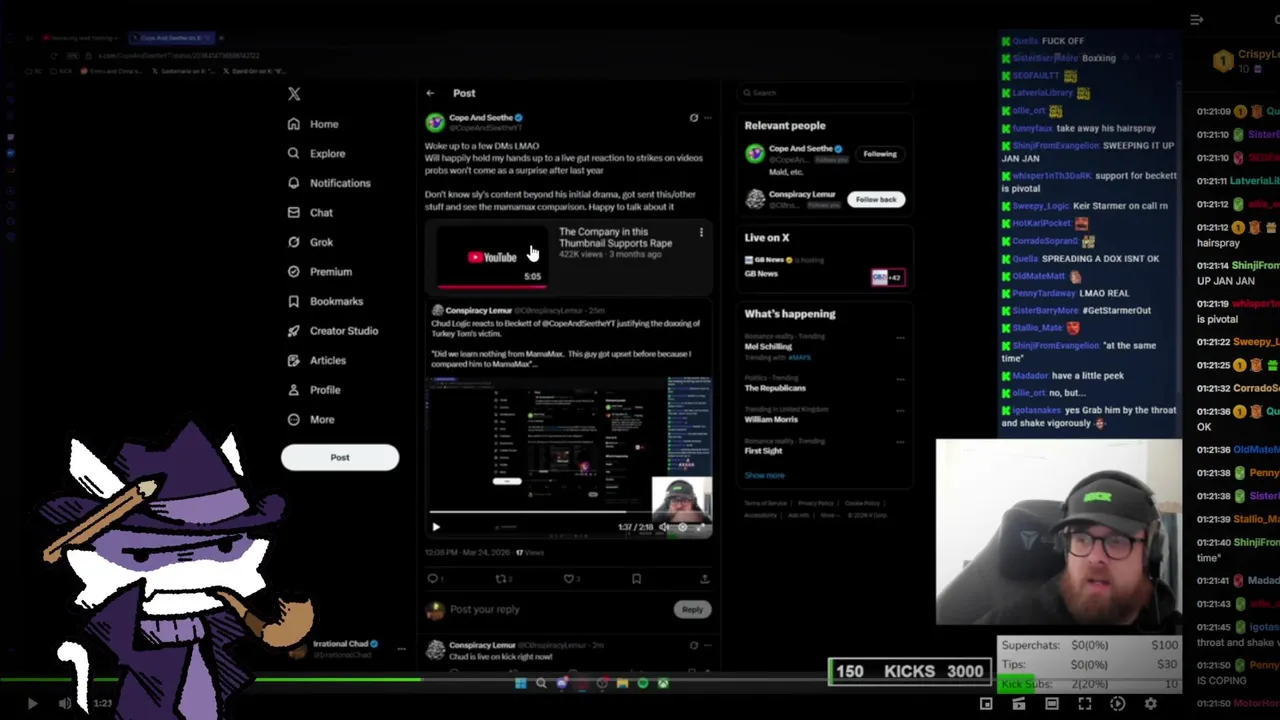Click the X logo in the sidebar
Viewport: 1280px width, 720px height.
pyautogui.click(x=294, y=93)
